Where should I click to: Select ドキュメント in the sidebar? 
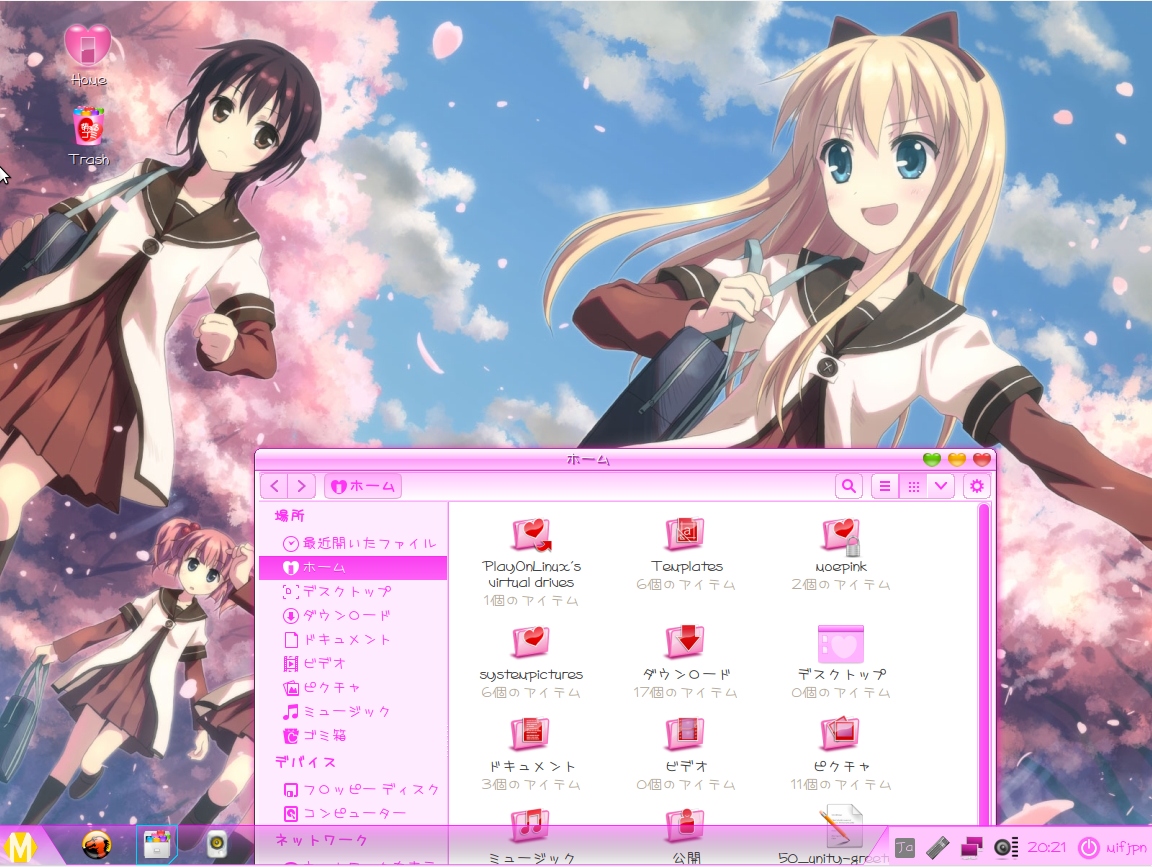(353, 639)
